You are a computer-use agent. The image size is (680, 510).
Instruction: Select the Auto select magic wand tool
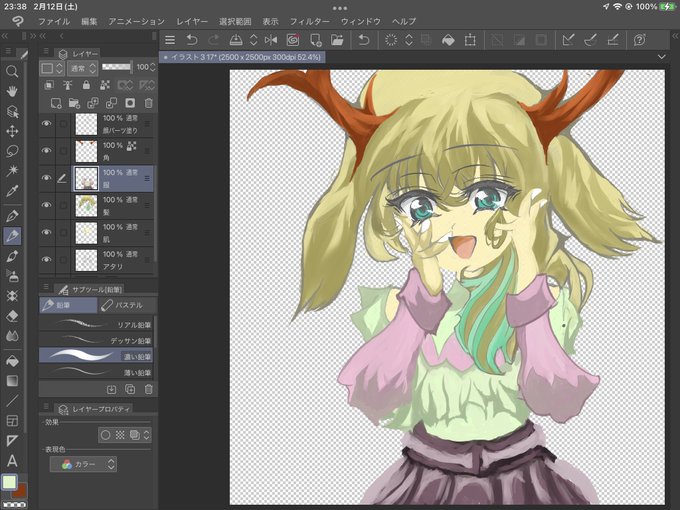click(x=12, y=170)
